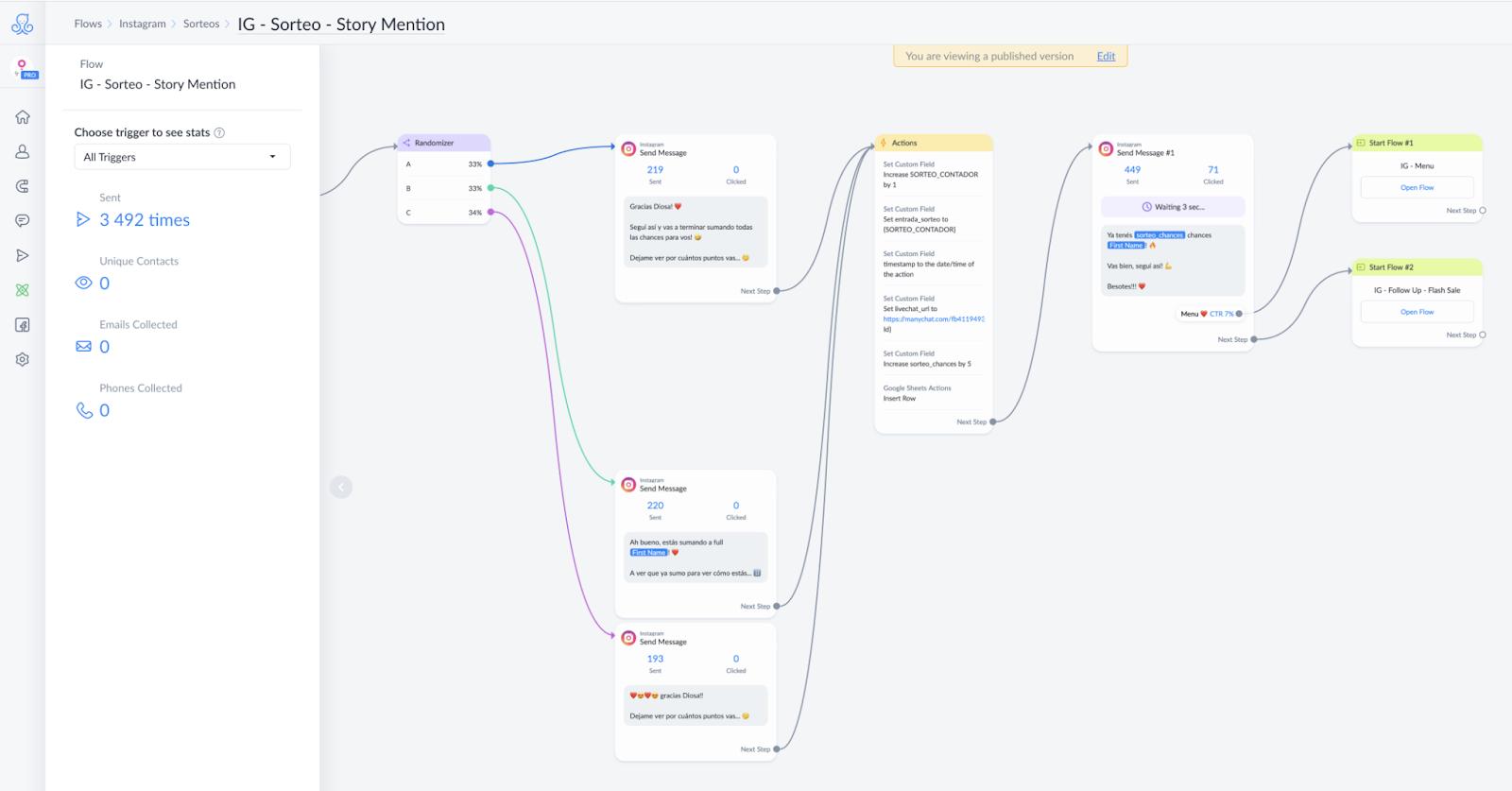Collapse the left stats panel arrow
The height and width of the screenshot is (791, 1512).
(x=341, y=487)
